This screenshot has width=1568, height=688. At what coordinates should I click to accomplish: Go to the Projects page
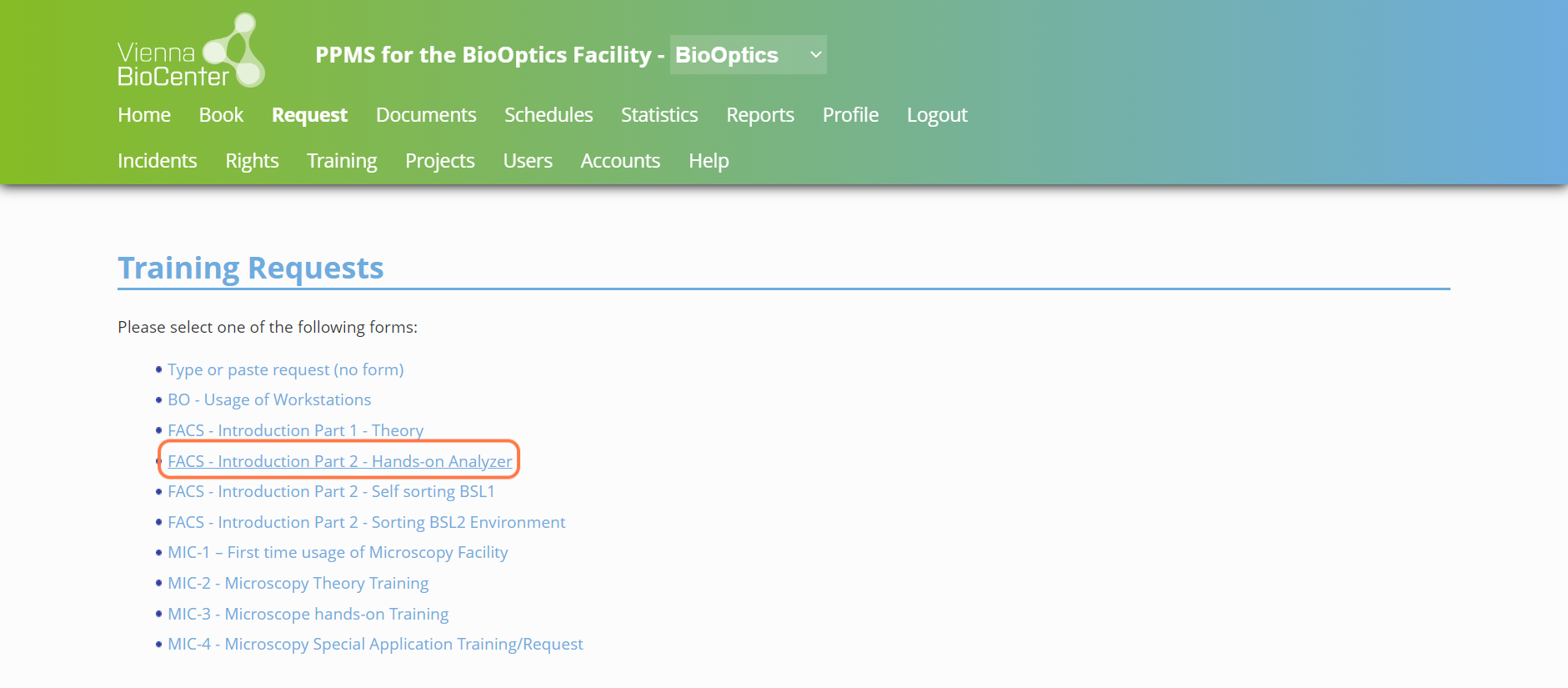[440, 161]
